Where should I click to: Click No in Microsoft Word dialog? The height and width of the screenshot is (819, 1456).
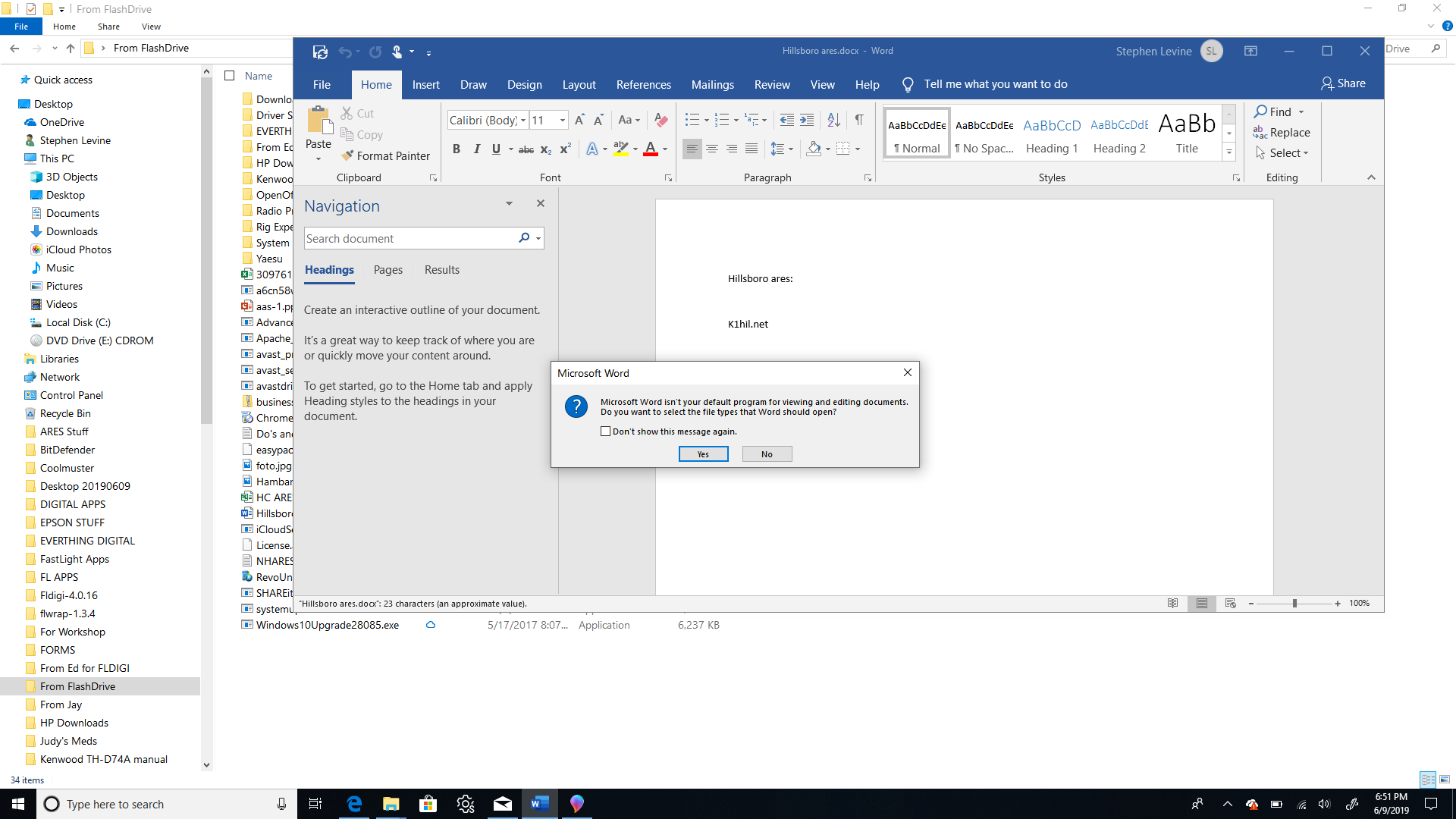click(767, 454)
